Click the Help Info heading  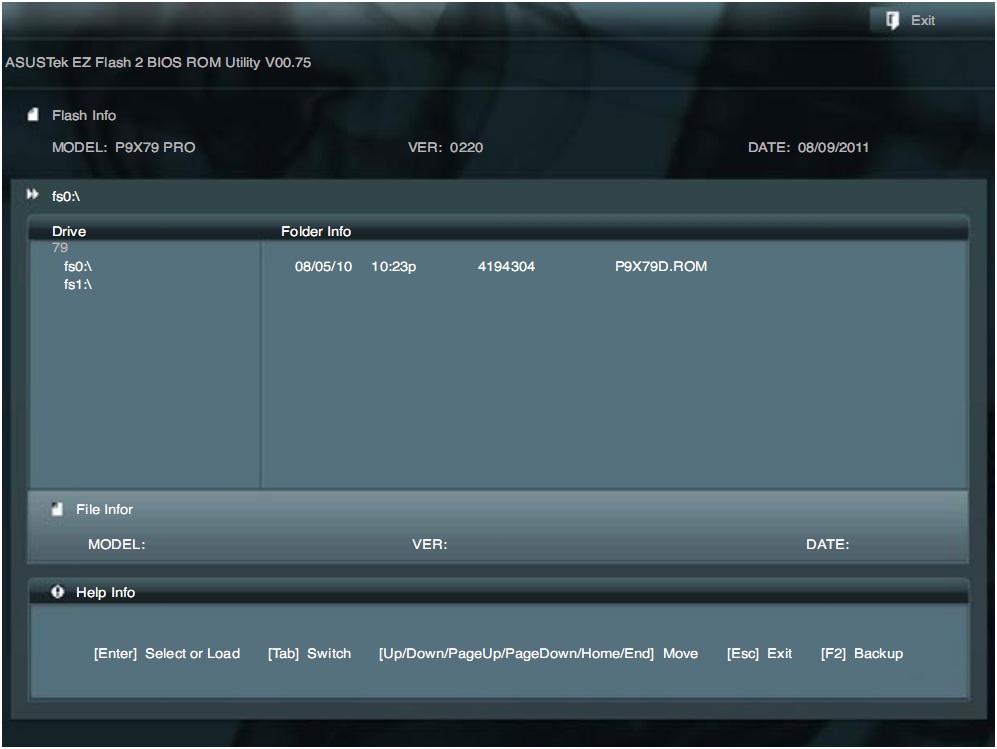(106, 593)
